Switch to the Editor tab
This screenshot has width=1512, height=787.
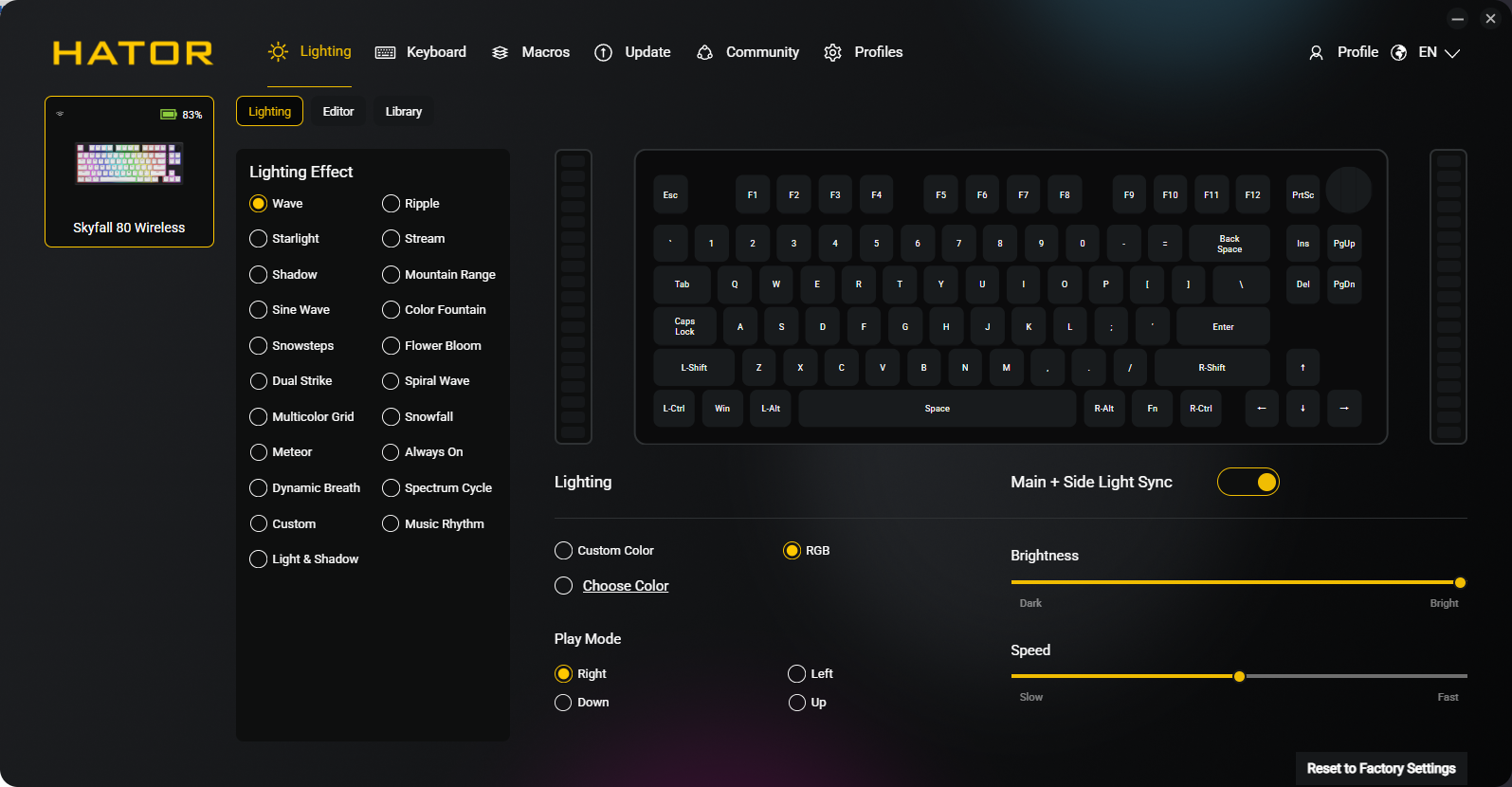point(338,111)
